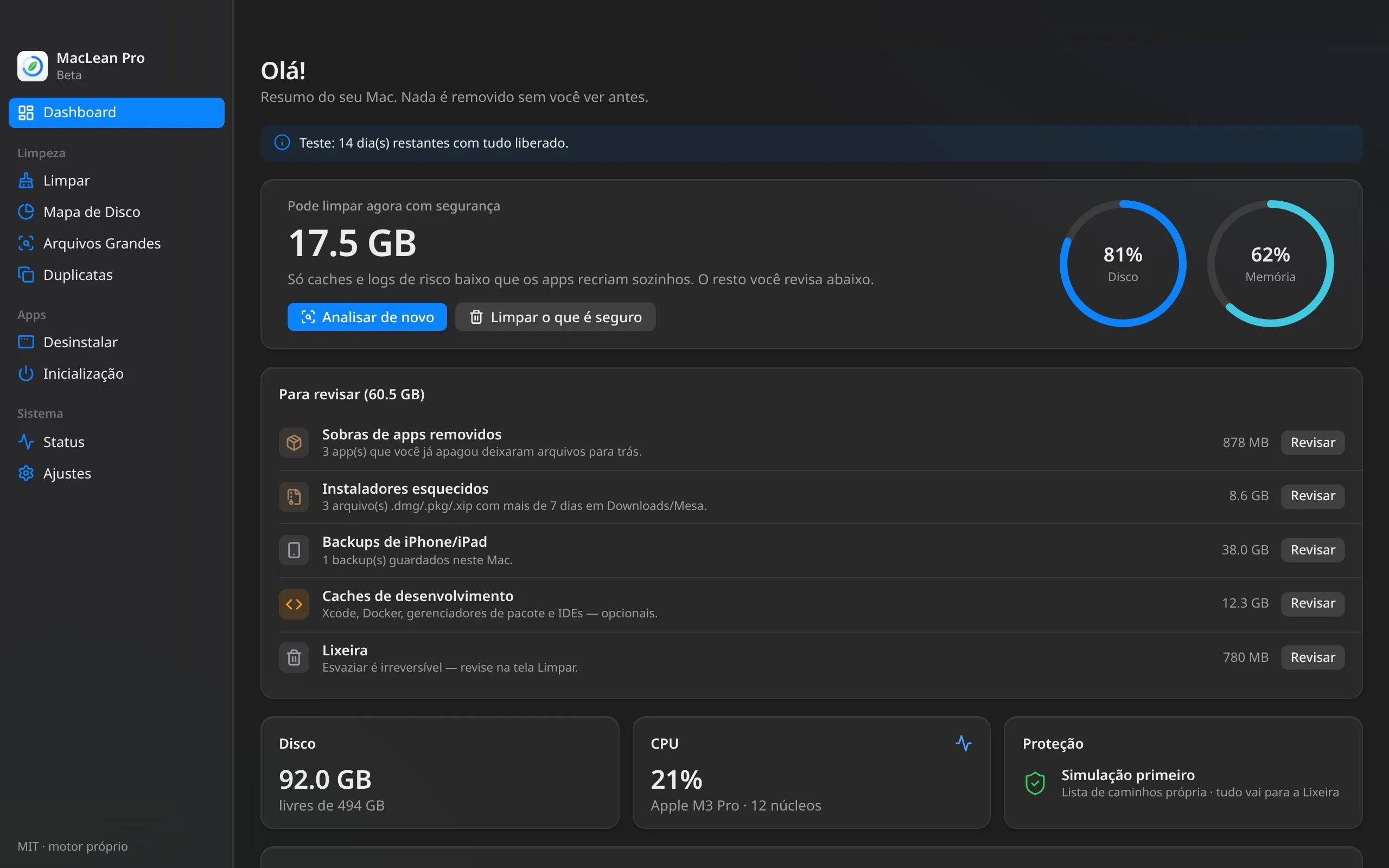Click 'MIT · motor próprio' footer text
Screen dimensions: 1389x868
pos(72,846)
